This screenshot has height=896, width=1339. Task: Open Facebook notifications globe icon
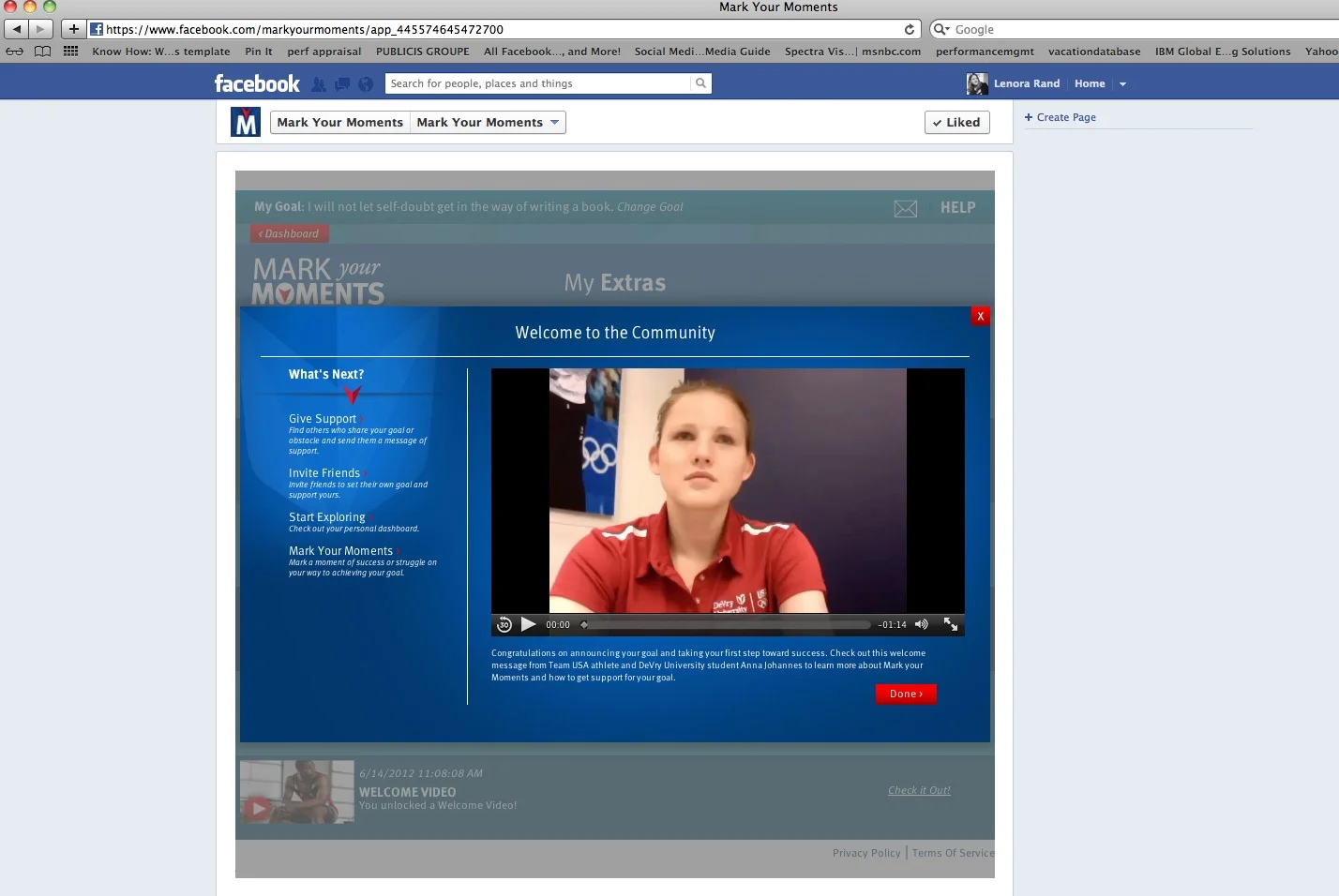click(x=366, y=84)
